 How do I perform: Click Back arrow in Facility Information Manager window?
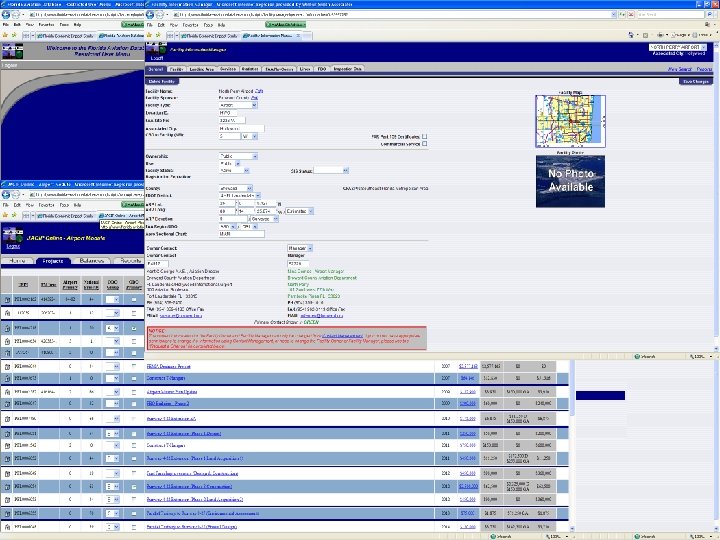click(150, 15)
